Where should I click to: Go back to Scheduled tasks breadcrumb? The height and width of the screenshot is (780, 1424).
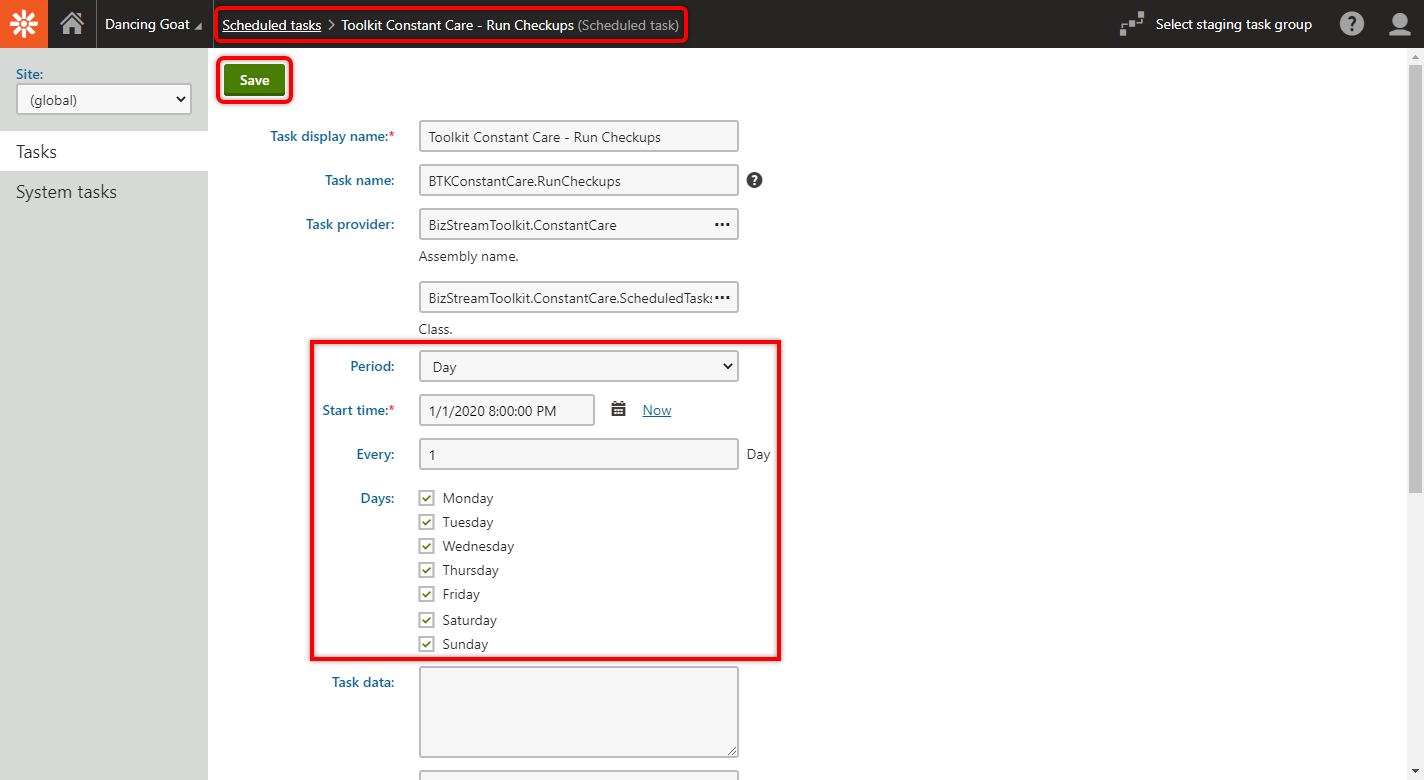(x=272, y=25)
